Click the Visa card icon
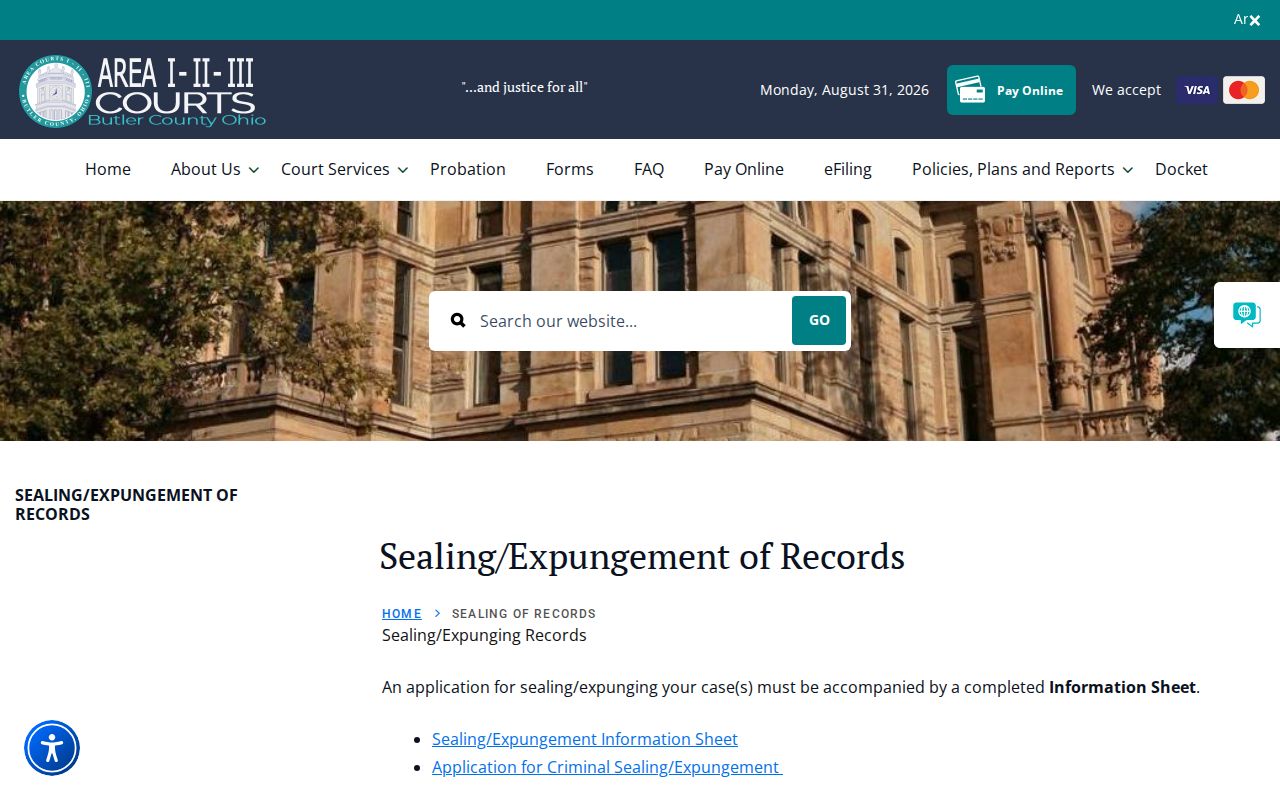 pos(1197,90)
